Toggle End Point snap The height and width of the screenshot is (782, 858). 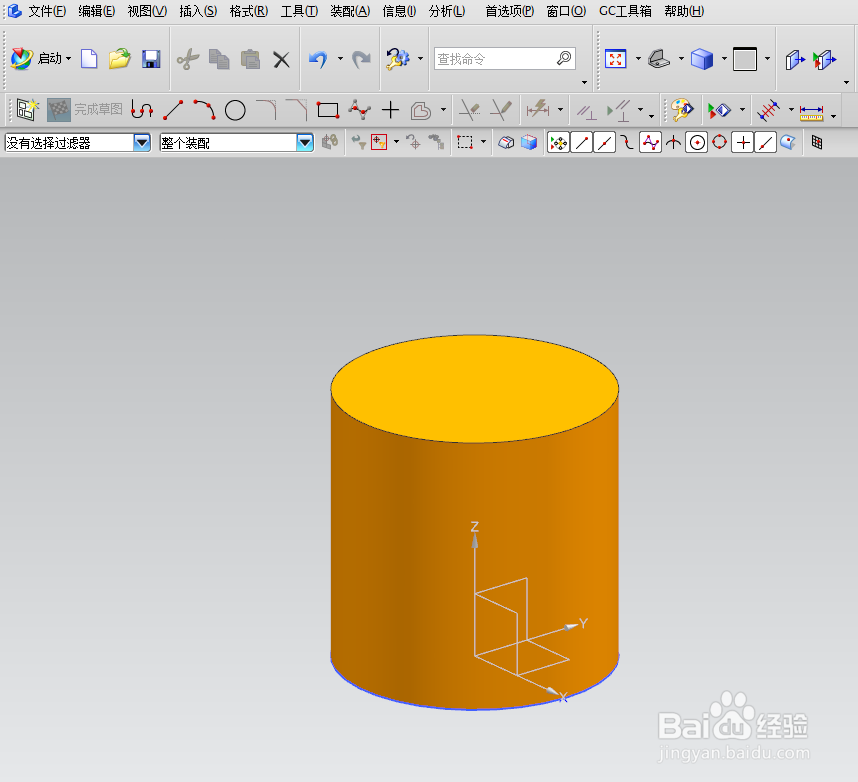click(x=581, y=143)
